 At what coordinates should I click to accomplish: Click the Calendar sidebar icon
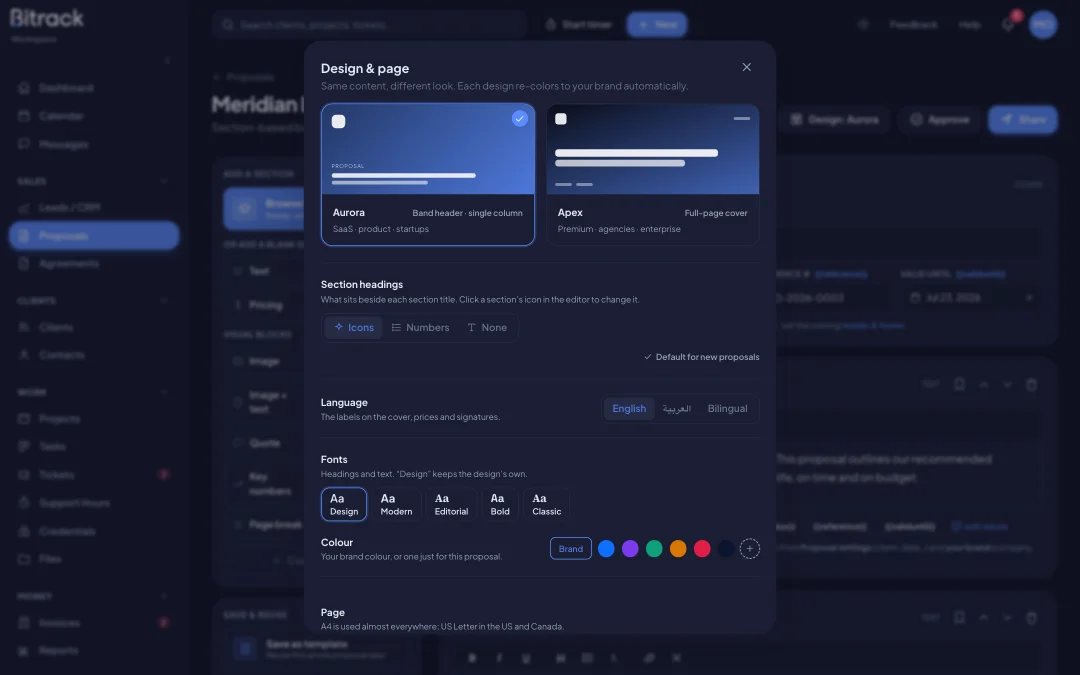[x=24, y=116]
